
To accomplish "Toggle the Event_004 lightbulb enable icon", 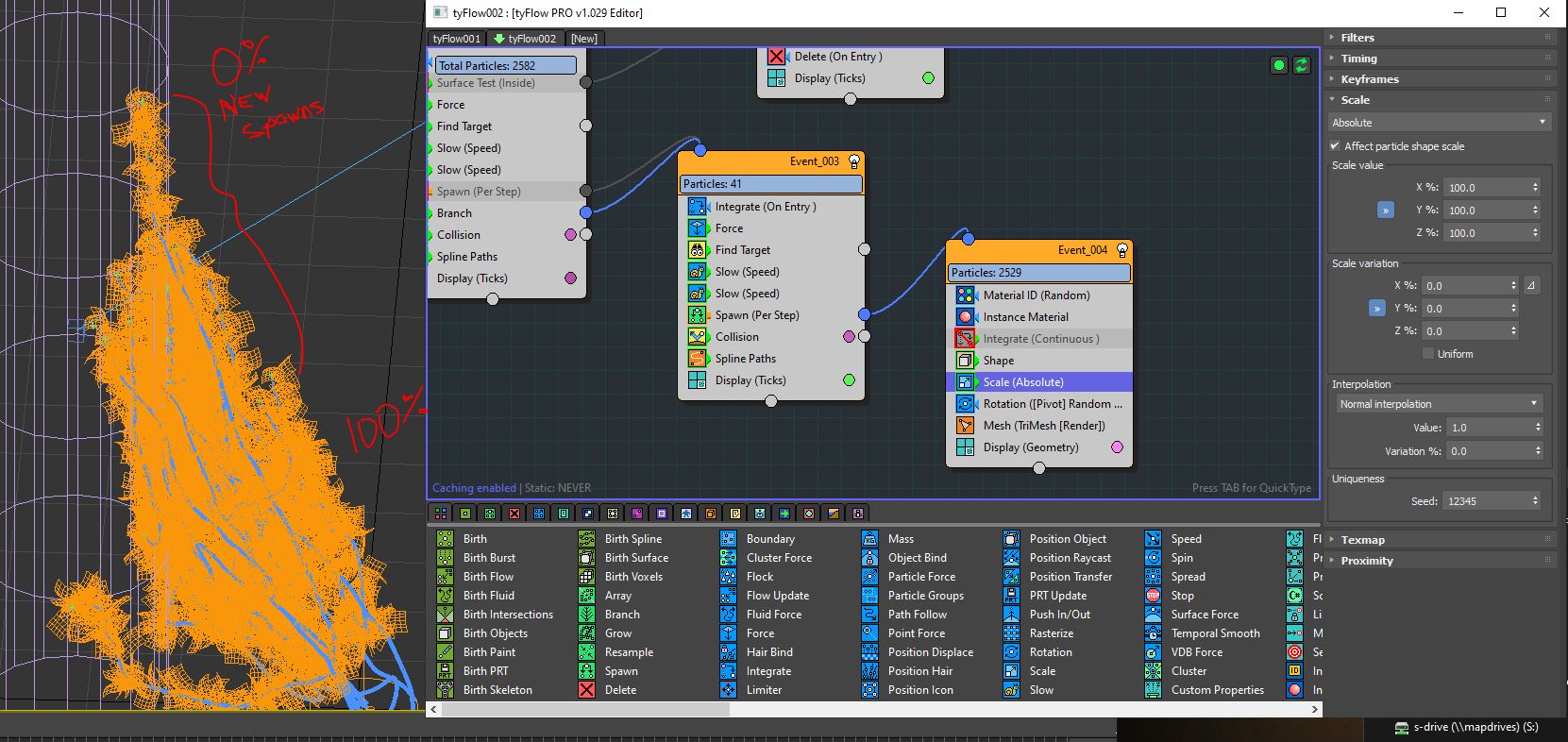I will tap(1122, 250).
